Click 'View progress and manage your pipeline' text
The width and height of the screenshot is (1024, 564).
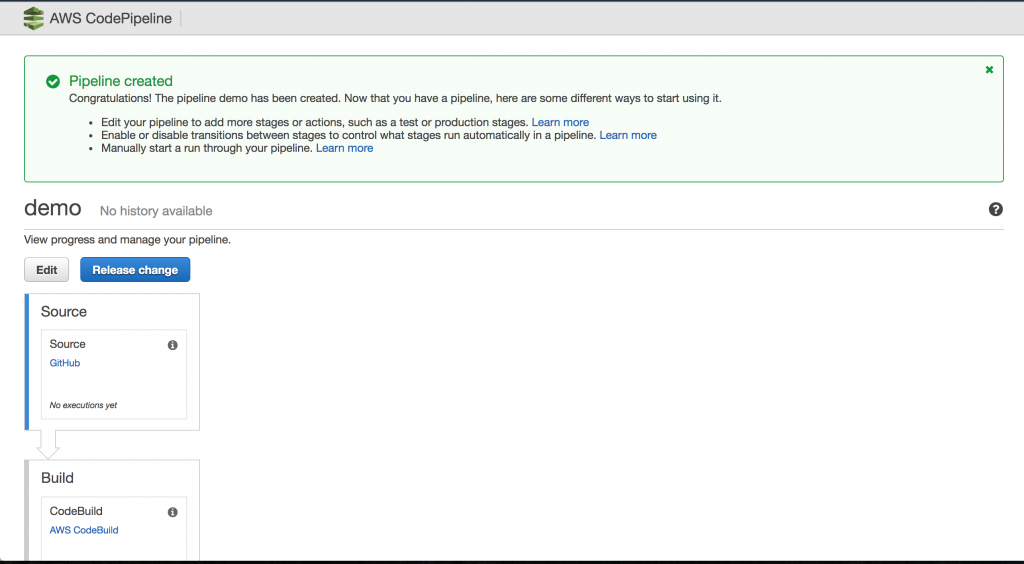tap(127, 240)
